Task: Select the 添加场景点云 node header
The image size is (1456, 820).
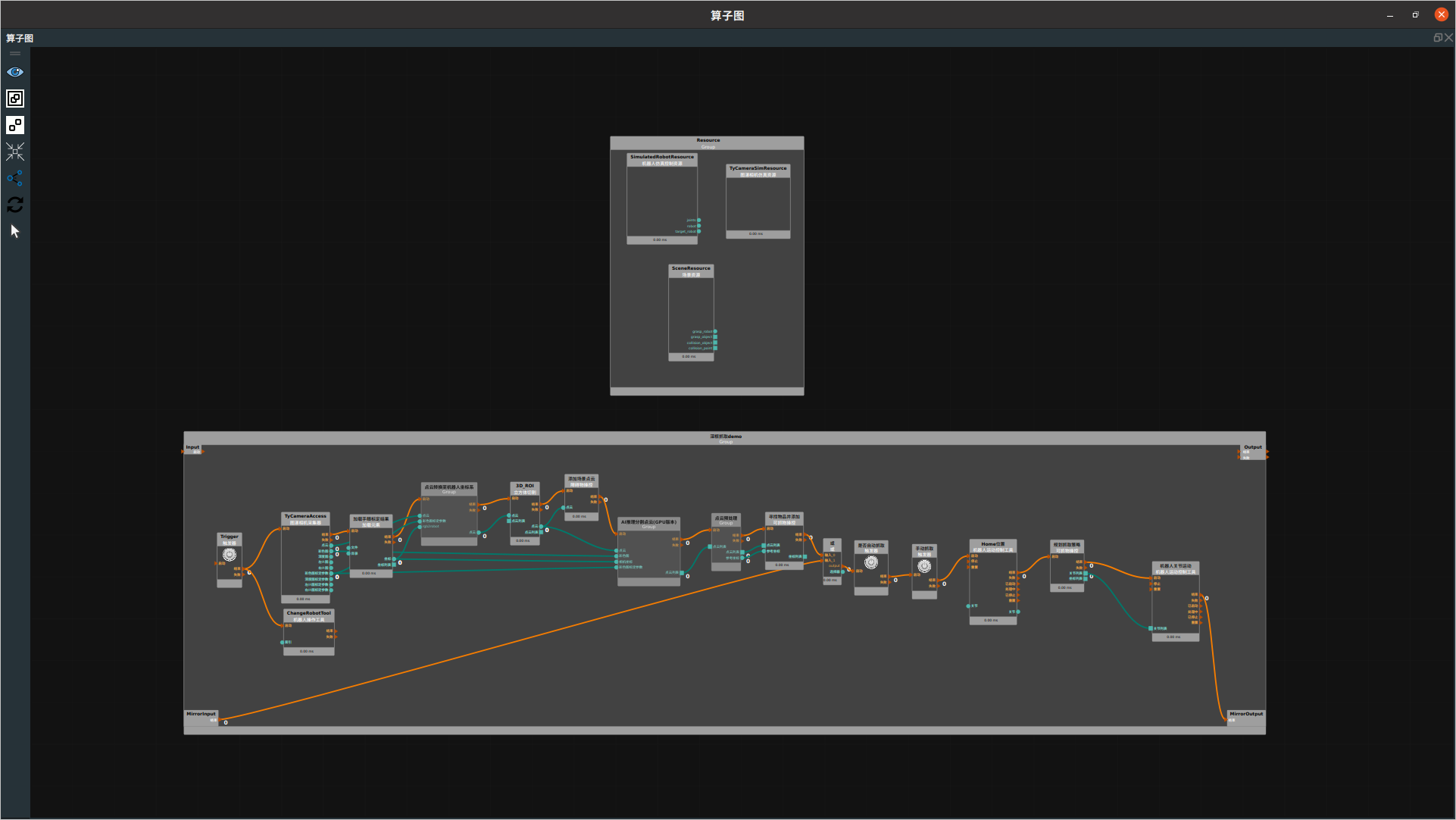Action: [x=582, y=481]
